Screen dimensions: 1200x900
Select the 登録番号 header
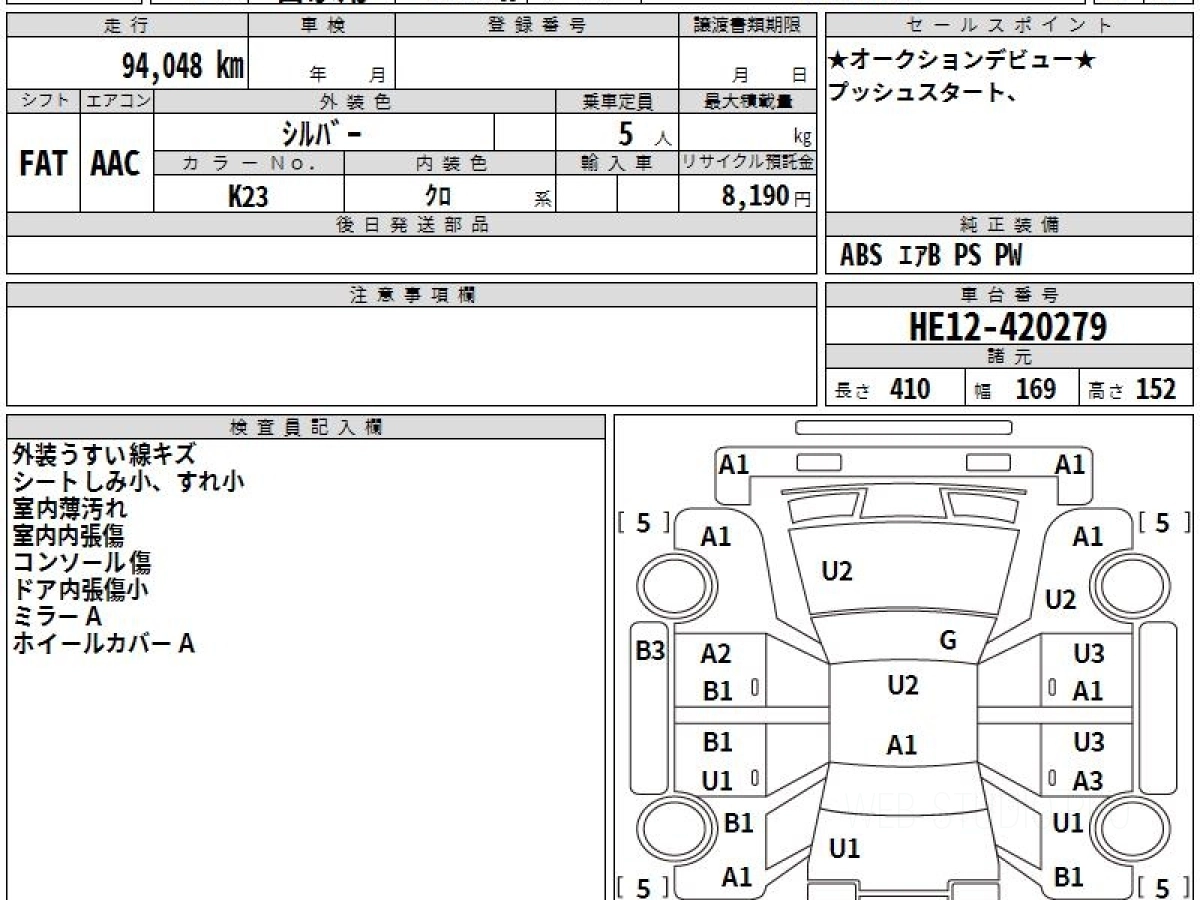coord(537,26)
